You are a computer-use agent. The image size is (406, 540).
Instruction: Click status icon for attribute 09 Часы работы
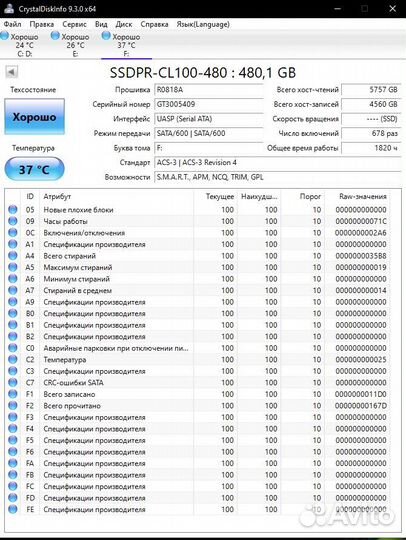point(13,221)
